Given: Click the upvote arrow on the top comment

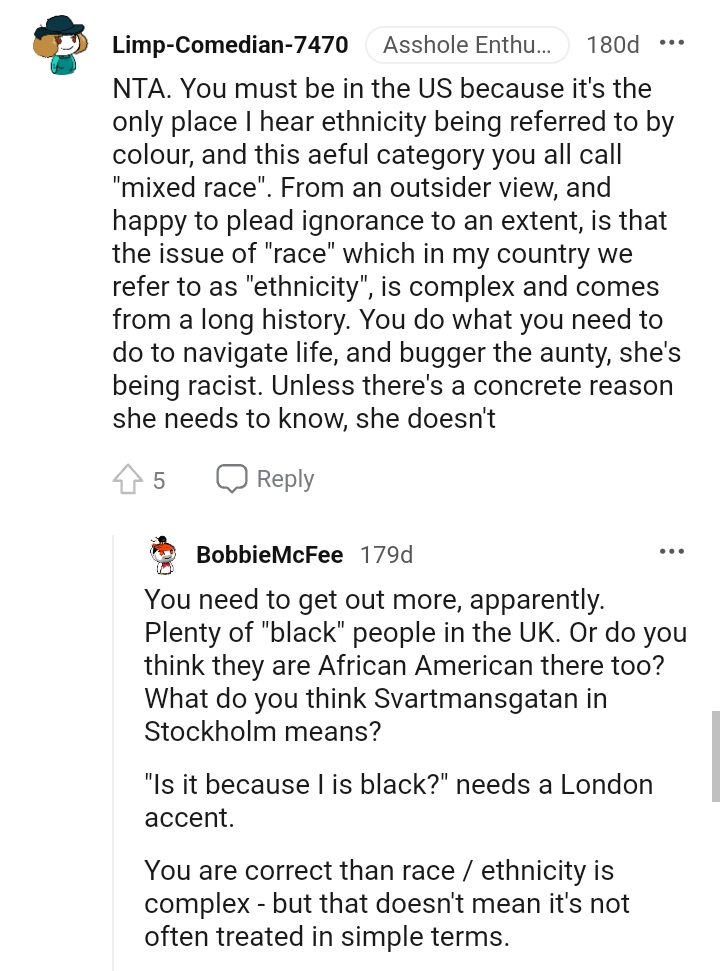Looking at the screenshot, I should (x=129, y=479).
